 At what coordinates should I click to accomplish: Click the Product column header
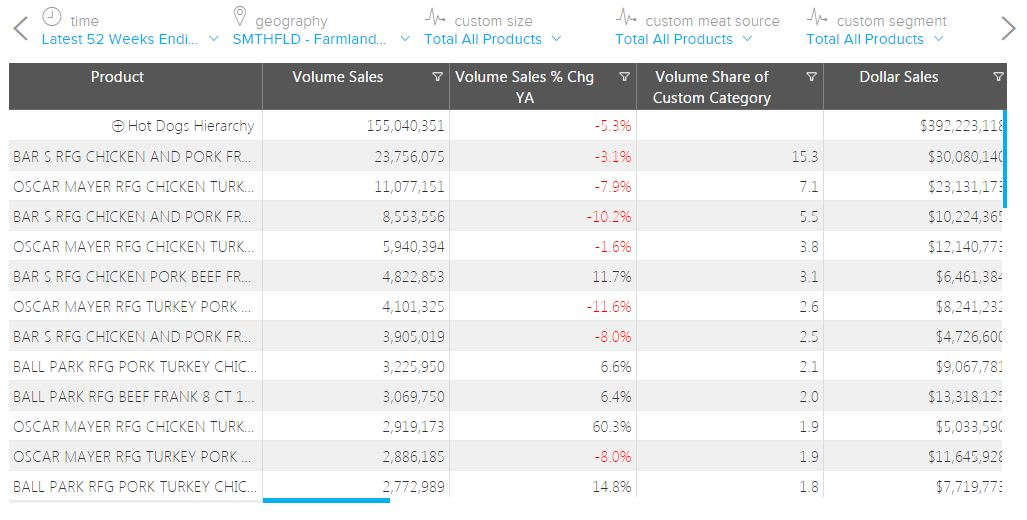(117, 77)
